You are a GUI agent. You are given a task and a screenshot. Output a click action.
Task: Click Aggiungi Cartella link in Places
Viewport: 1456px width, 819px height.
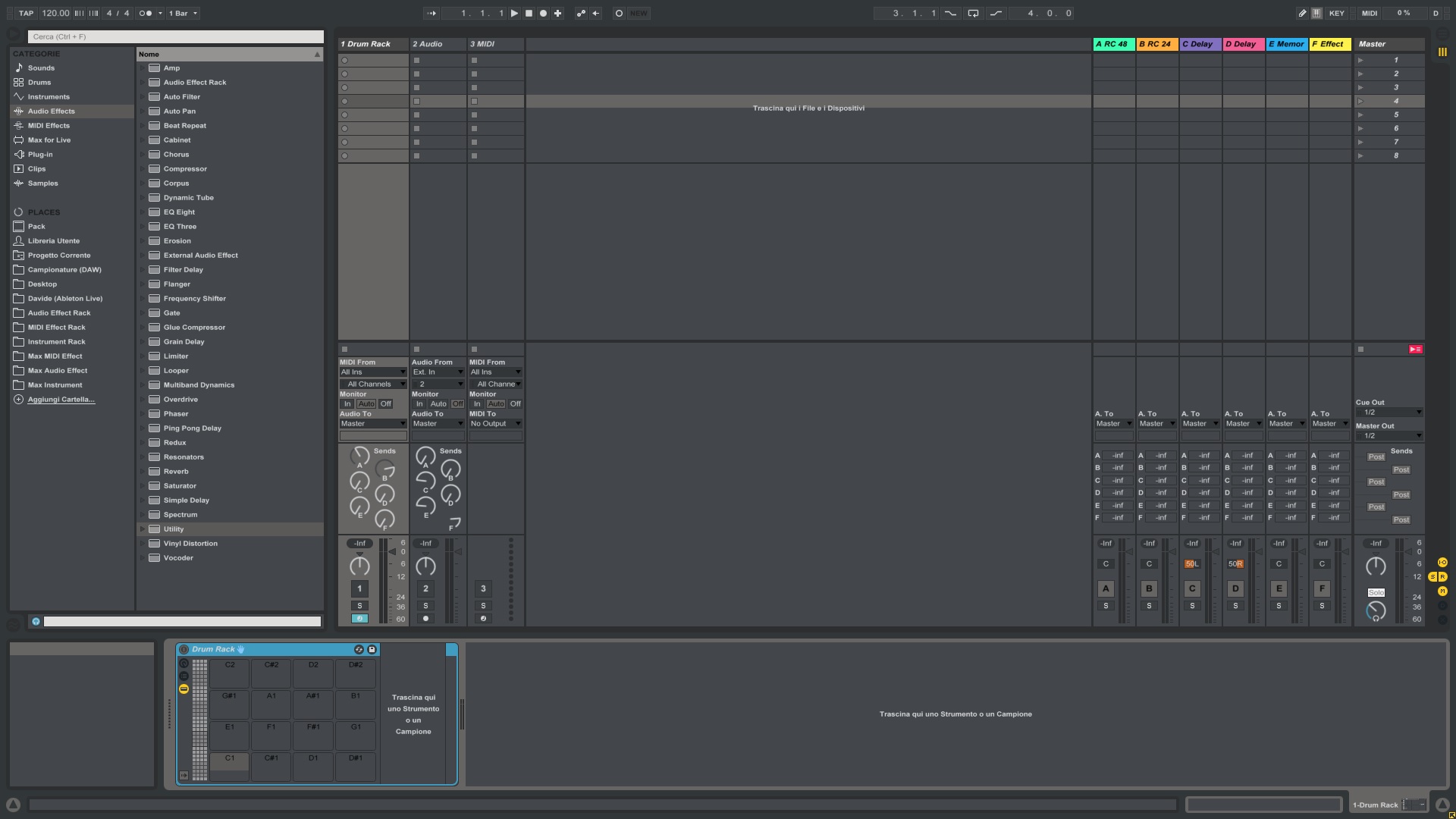pyautogui.click(x=61, y=399)
